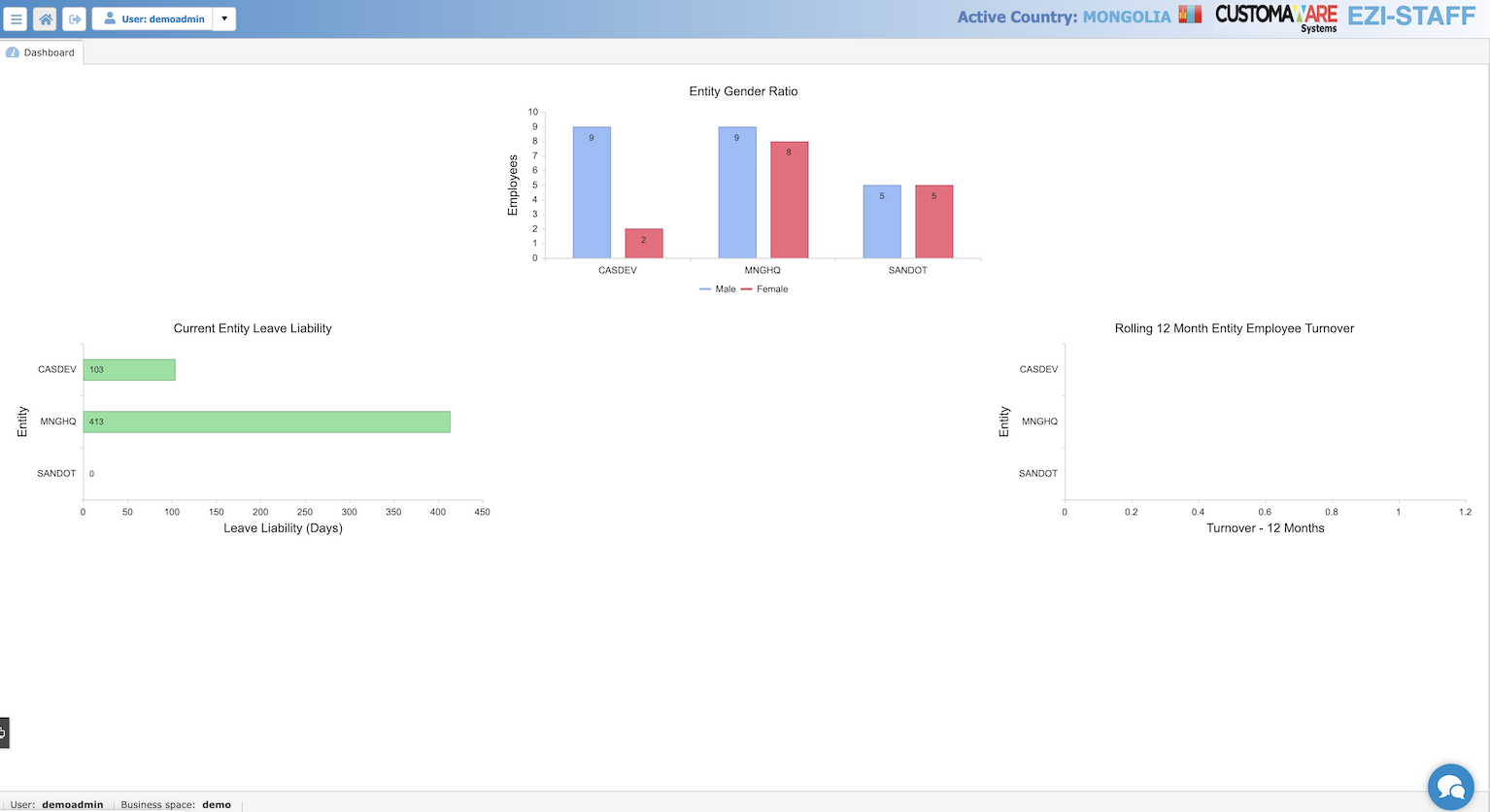The image size is (1490, 812).
Task: Click the CASDEV female bar
Action: coord(644,244)
